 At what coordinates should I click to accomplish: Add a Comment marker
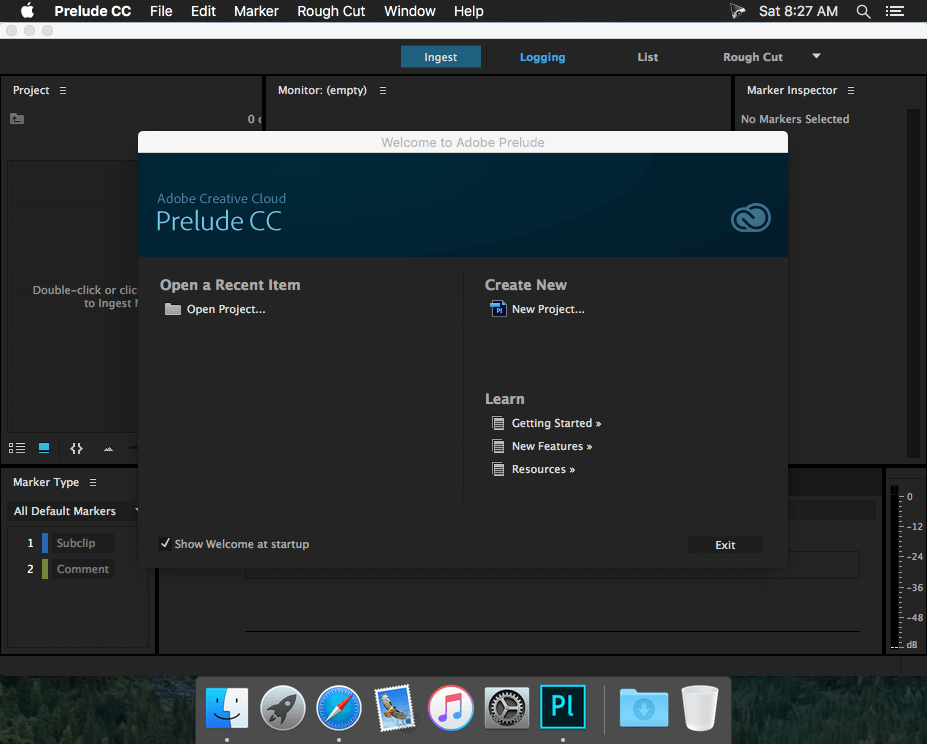(82, 569)
